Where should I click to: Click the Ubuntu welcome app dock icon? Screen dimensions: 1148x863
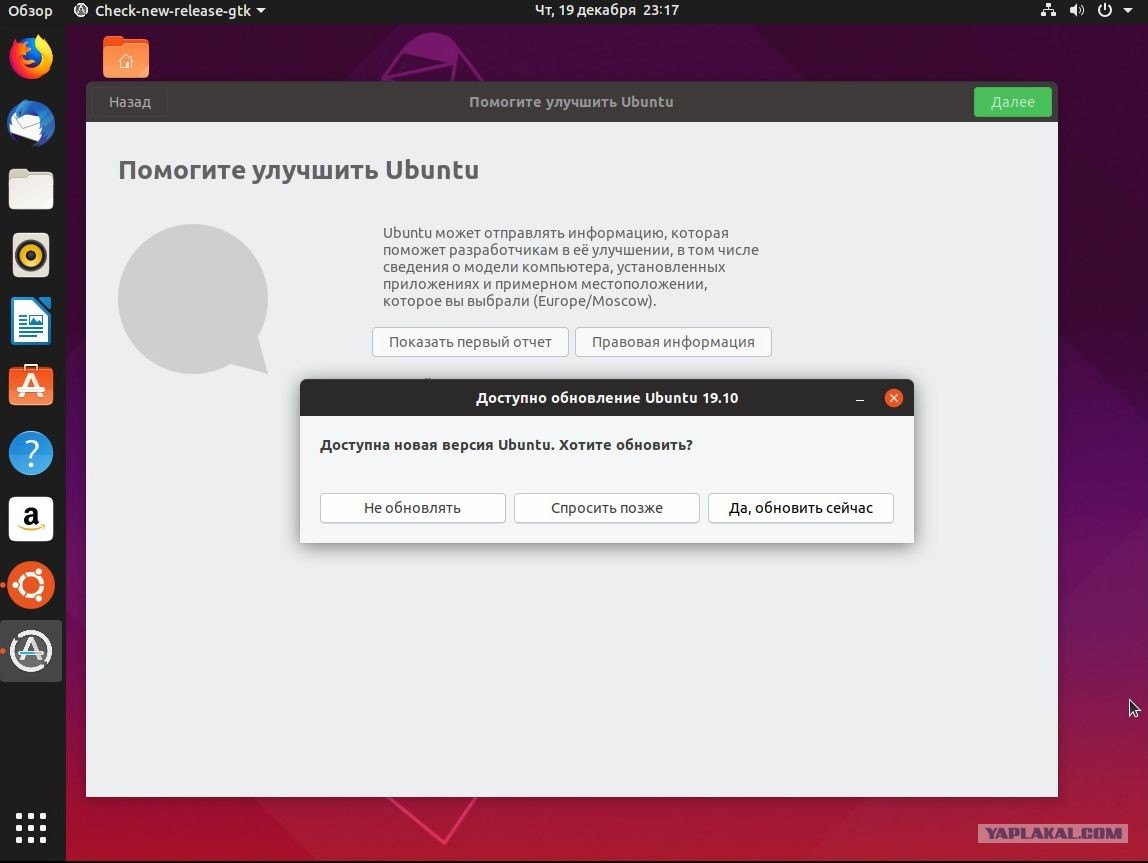pyautogui.click(x=31, y=585)
